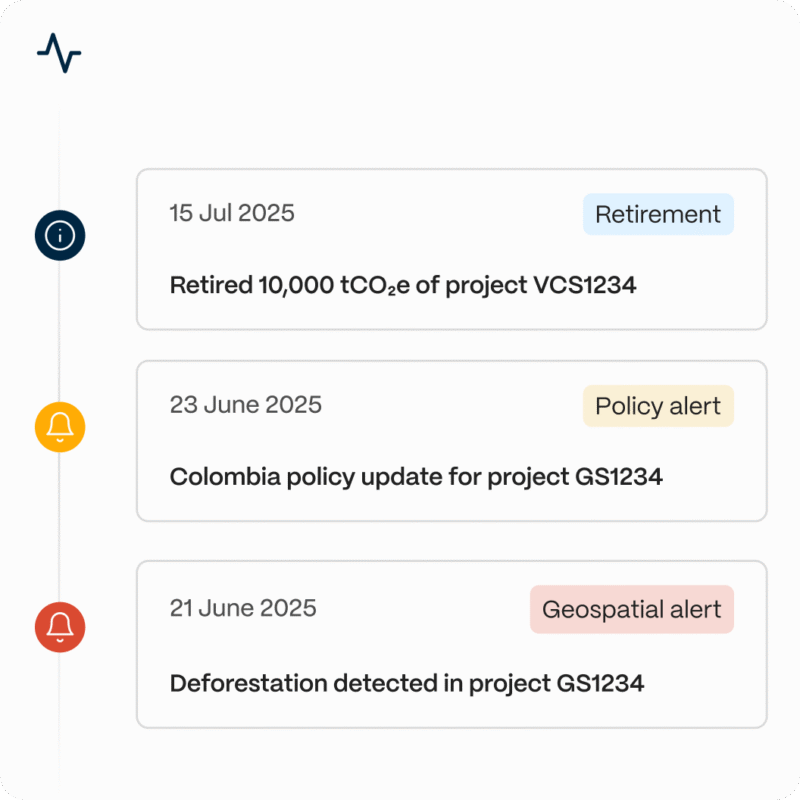This screenshot has width=800, height=800.
Task: Select the Retirement tag badge
Action: [658, 214]
